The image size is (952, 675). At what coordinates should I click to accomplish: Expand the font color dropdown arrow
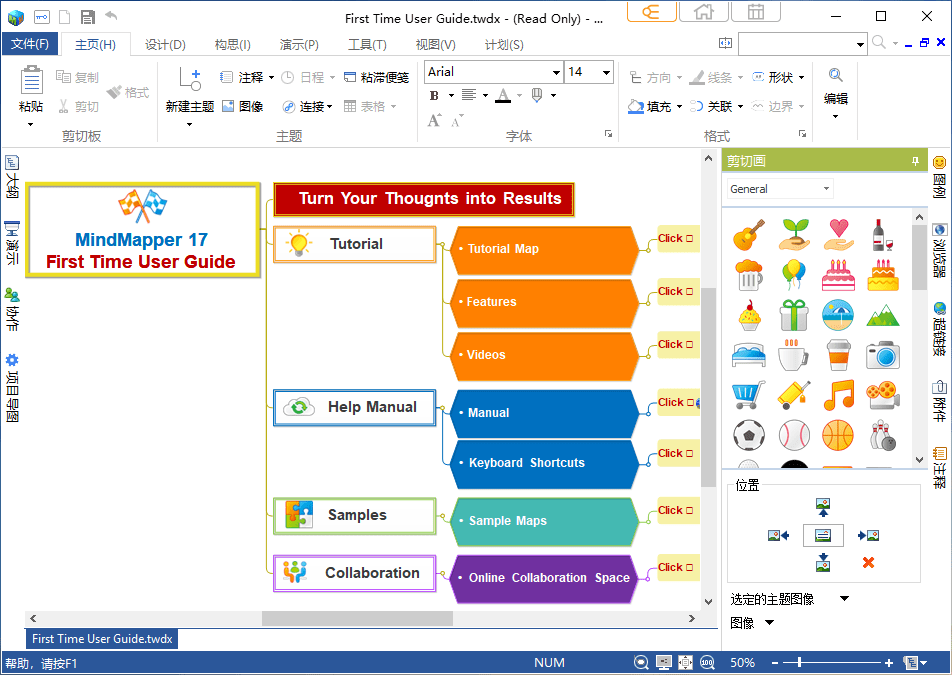(x=520, y=95)
